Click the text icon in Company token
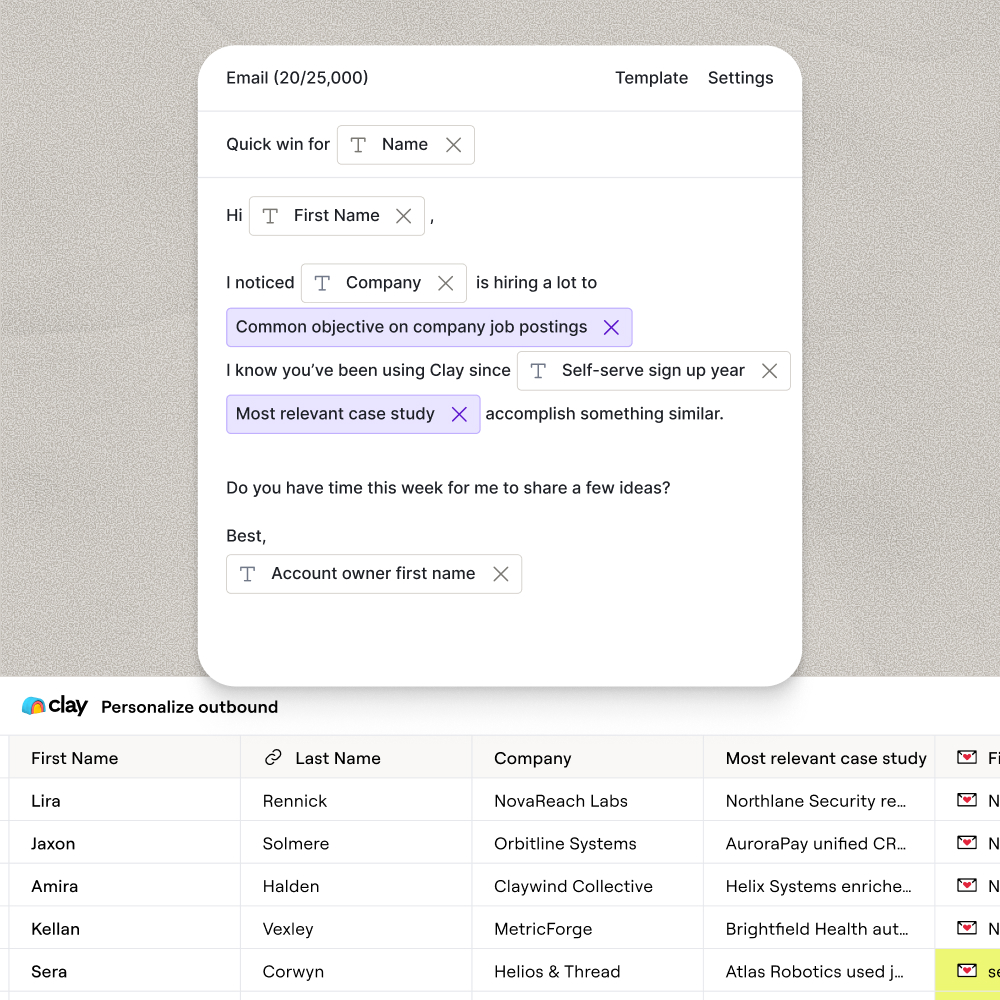 323,283
